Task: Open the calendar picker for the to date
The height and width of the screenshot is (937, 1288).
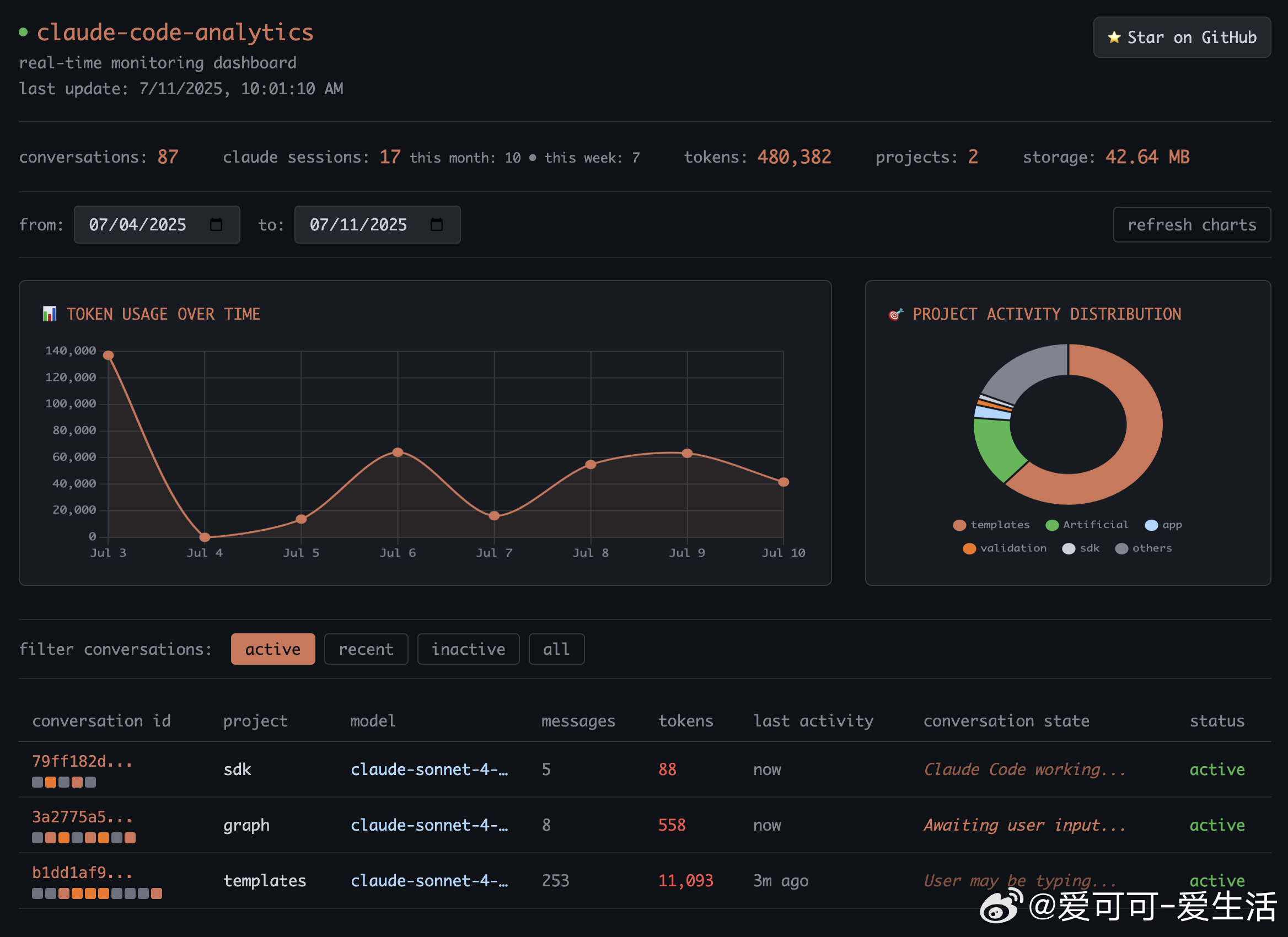Action: click(436, 225)
